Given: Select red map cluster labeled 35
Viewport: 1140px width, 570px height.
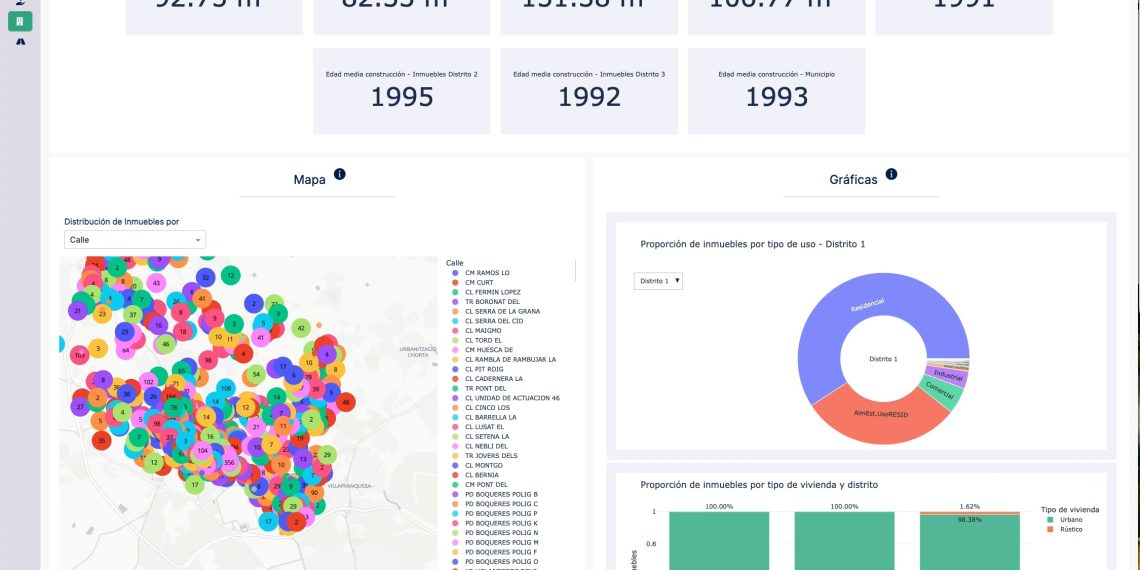Looking at the screenshot, I should click(102, 440).
